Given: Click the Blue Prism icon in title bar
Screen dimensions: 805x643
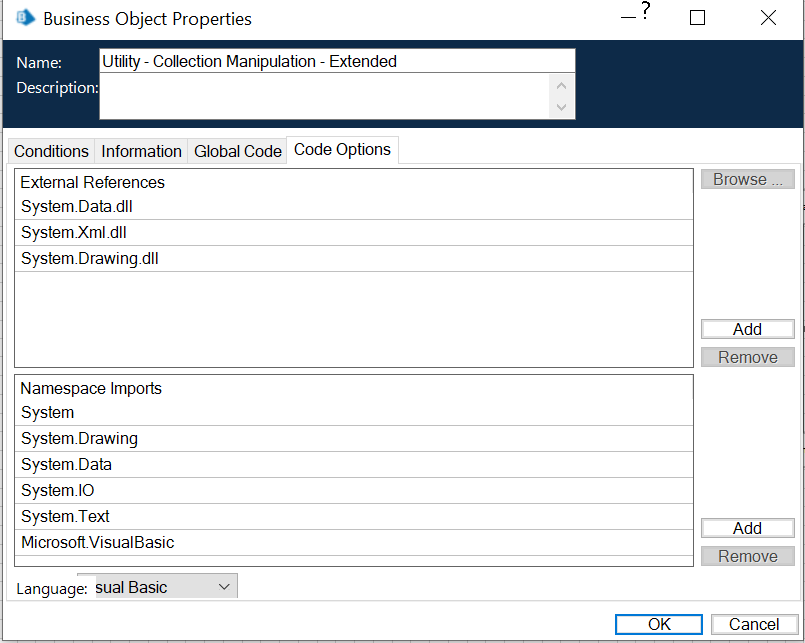Looking at the screenshot, I should click(x=25, y=18).
